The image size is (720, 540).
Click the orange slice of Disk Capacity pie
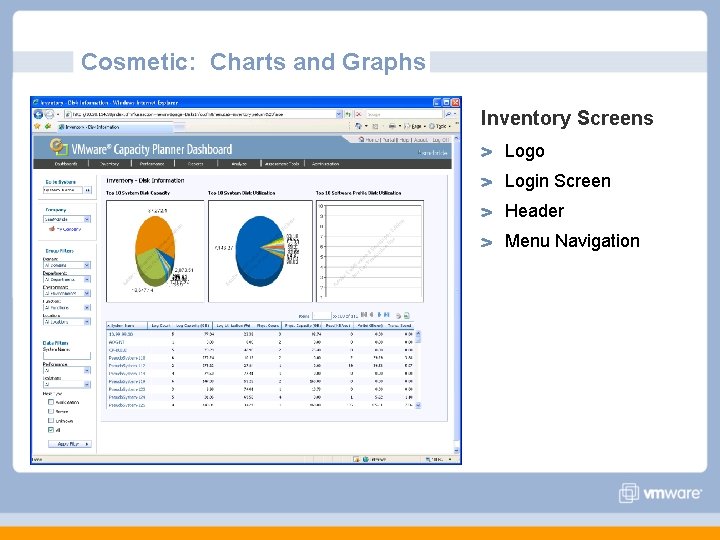point(154,233)
